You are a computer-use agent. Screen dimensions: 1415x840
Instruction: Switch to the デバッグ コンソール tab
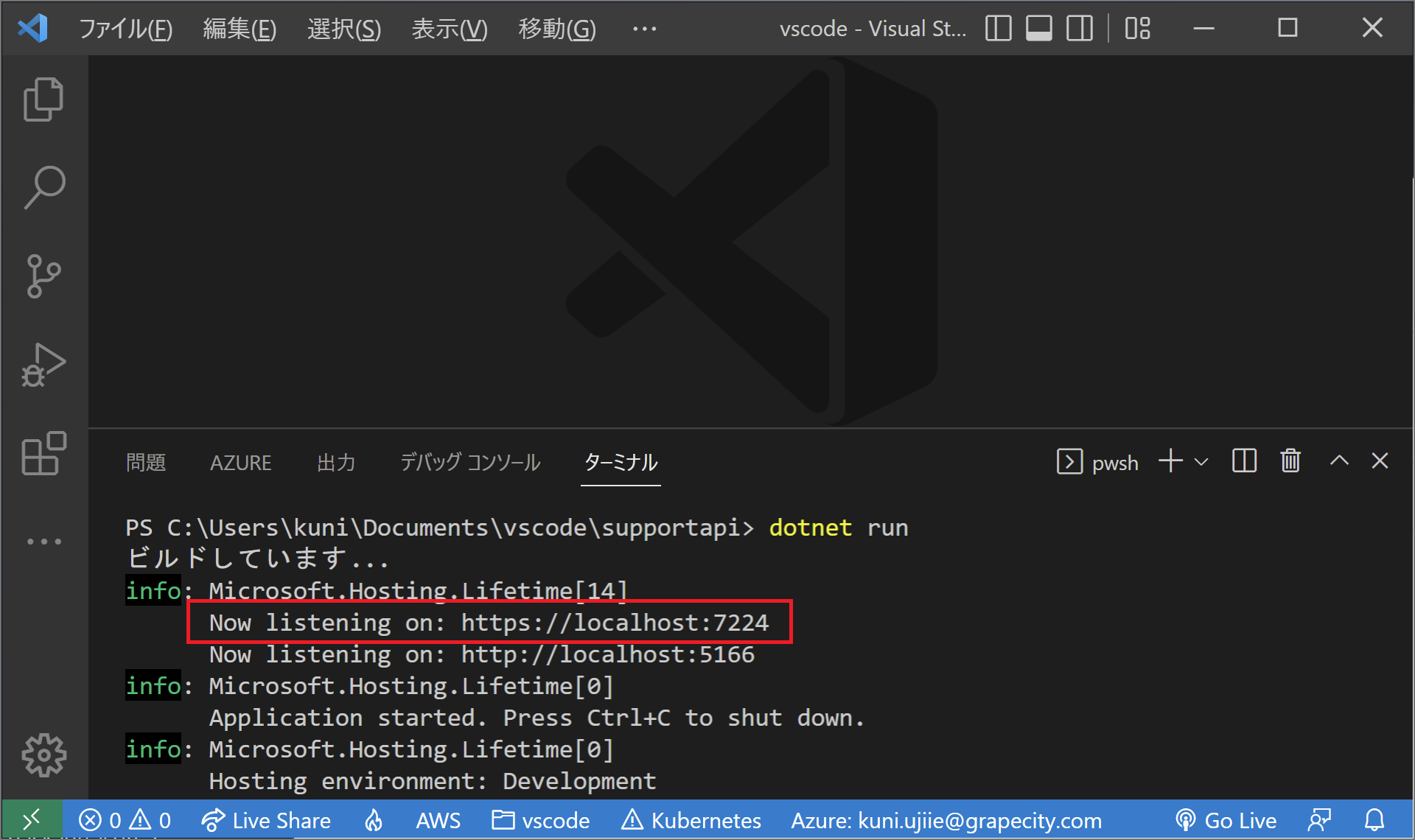(470, 463)
